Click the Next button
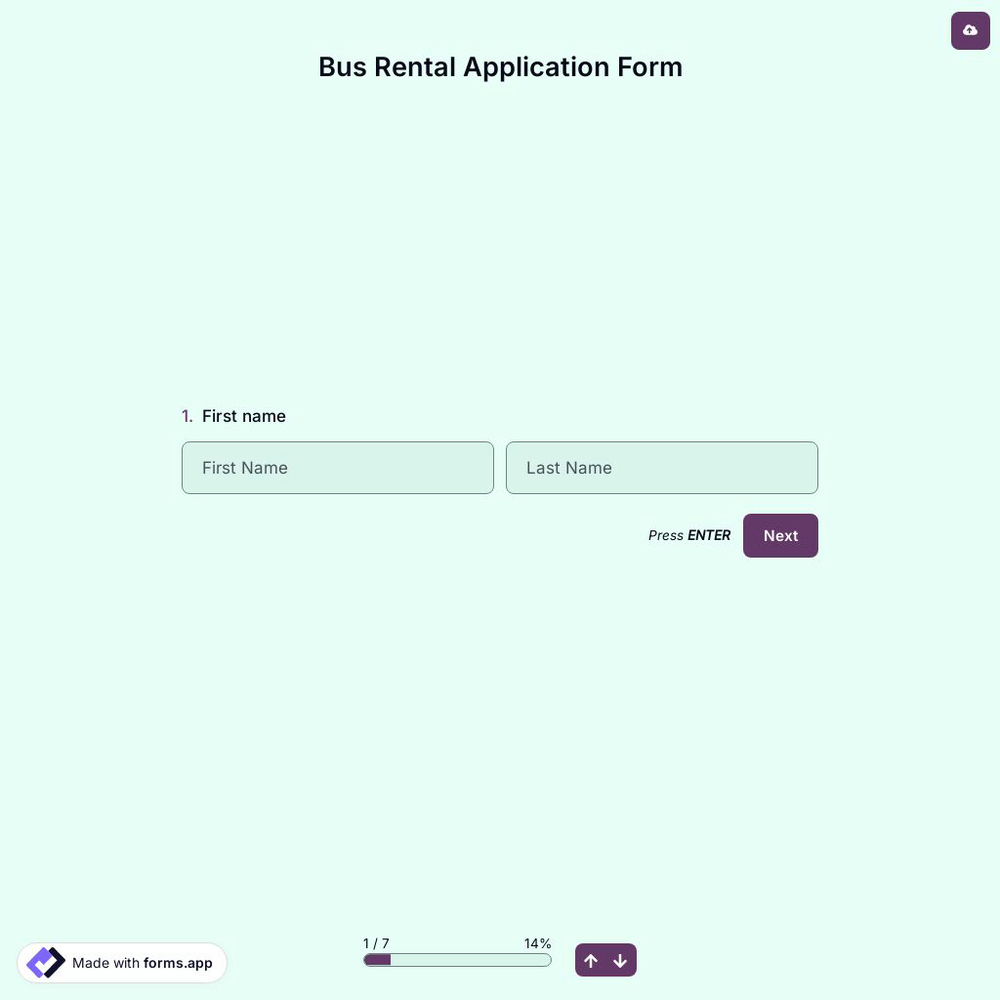This screenshot has height=1000, width=1000. (780, 533)
